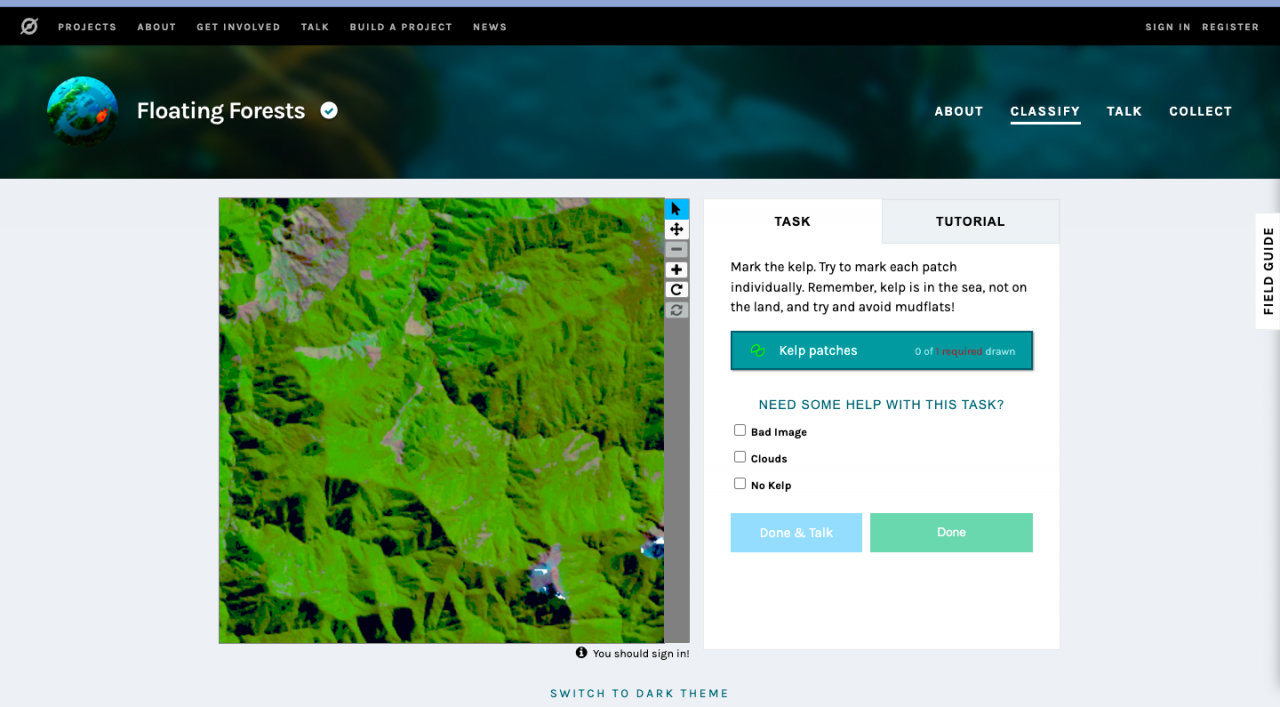
Task: Click the Floating Forests project avatar
Action: pos(82,111)
